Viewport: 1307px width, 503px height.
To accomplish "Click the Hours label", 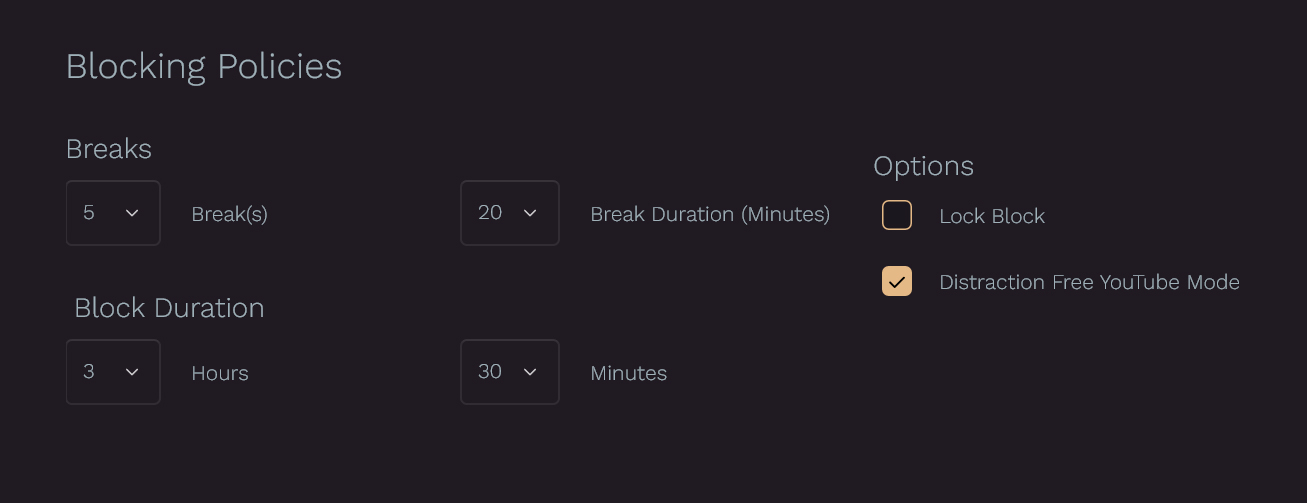I will 220,373.
